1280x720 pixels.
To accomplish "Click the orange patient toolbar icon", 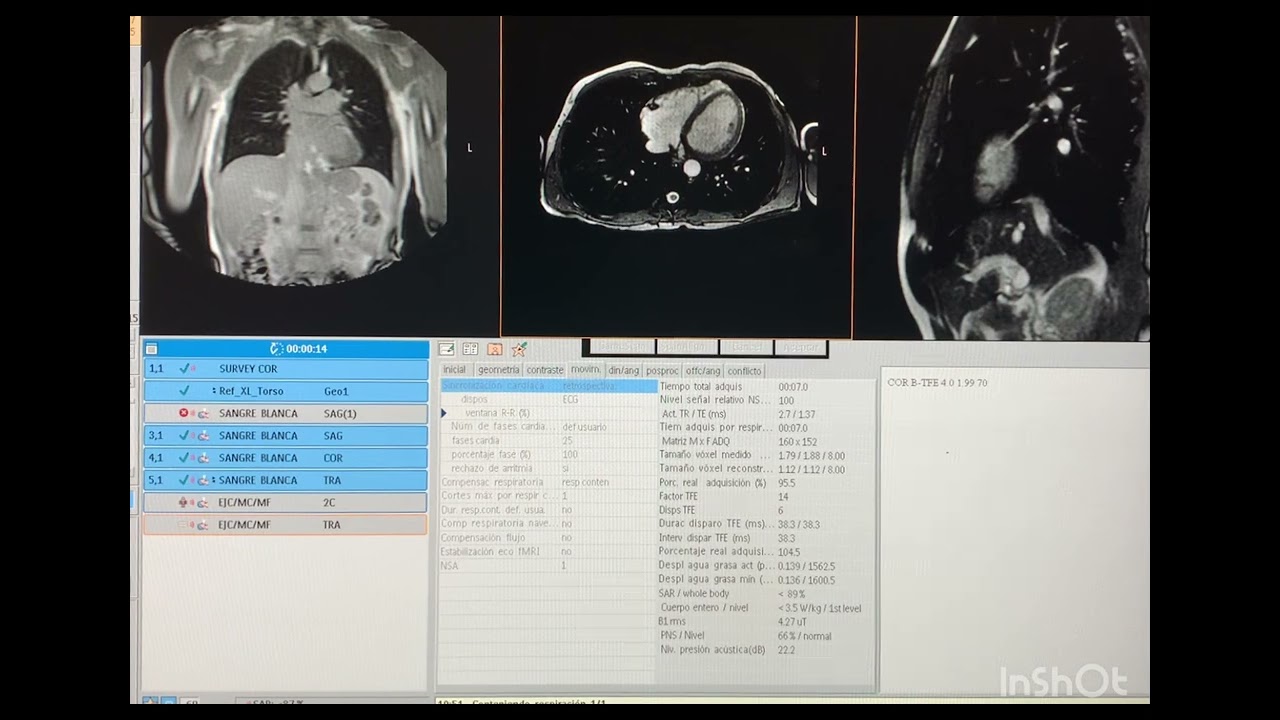I will 494,349.
